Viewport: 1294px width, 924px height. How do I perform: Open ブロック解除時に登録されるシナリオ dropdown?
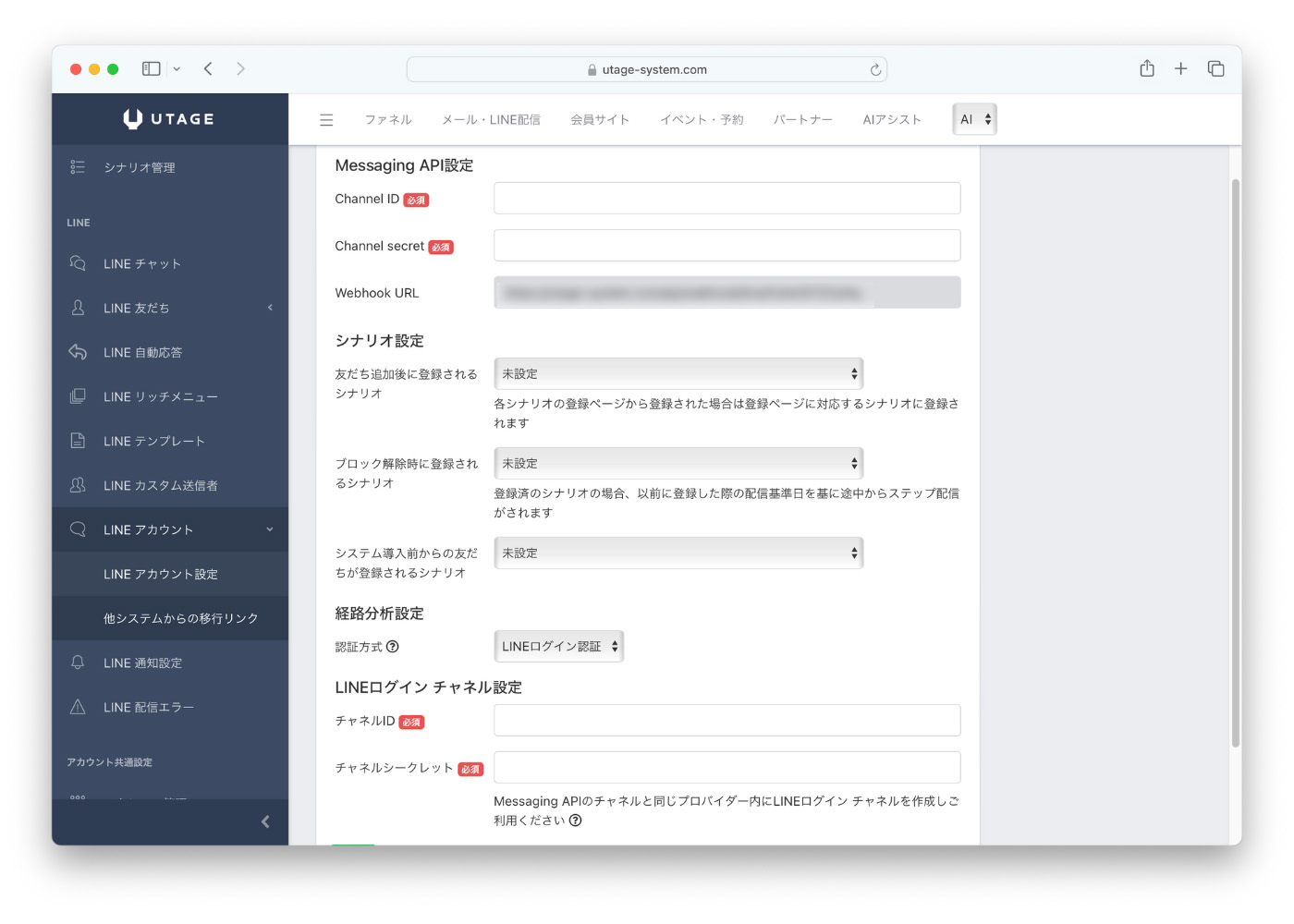click(x=678, y=464)
